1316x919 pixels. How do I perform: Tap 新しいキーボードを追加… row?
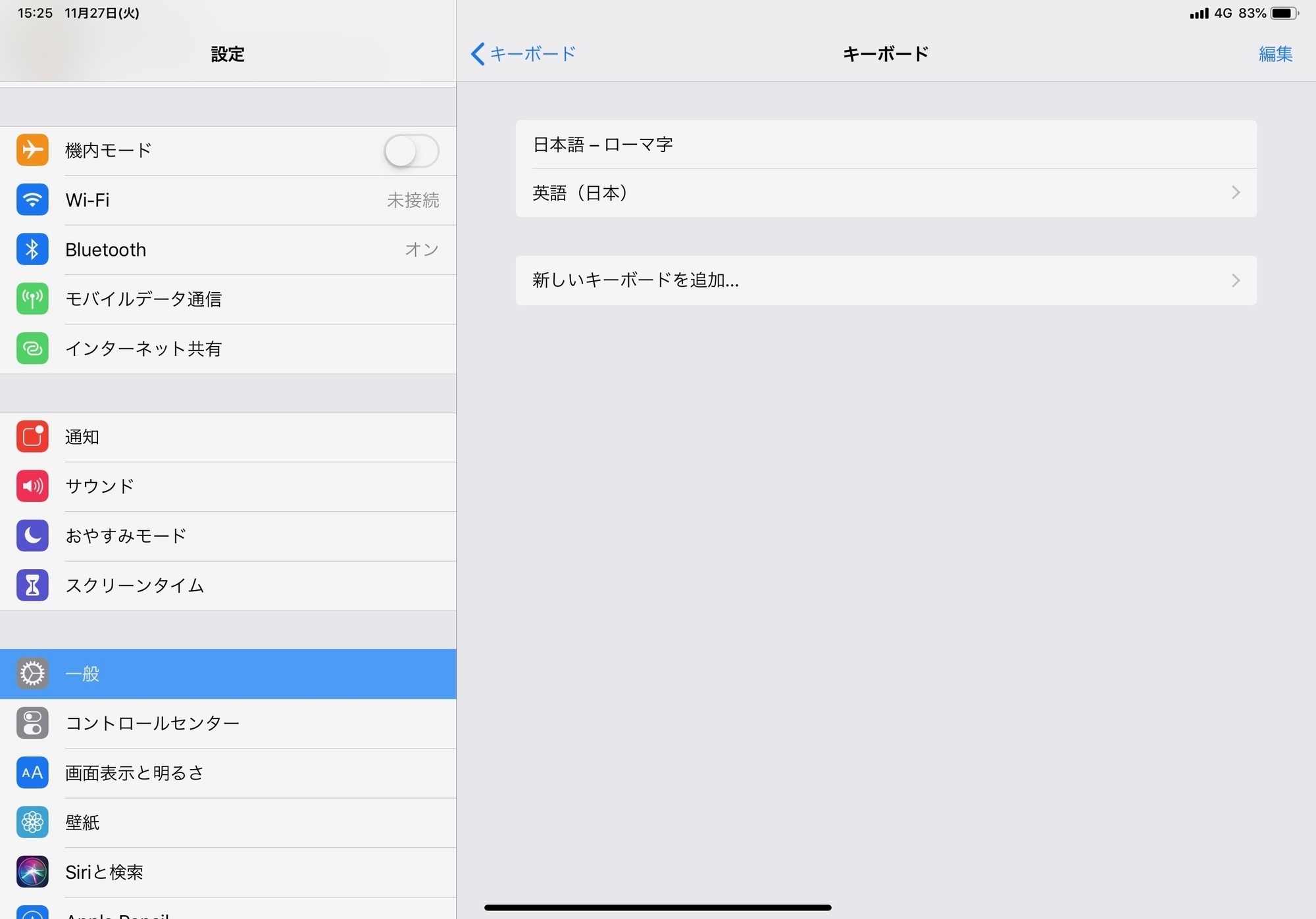886,281
